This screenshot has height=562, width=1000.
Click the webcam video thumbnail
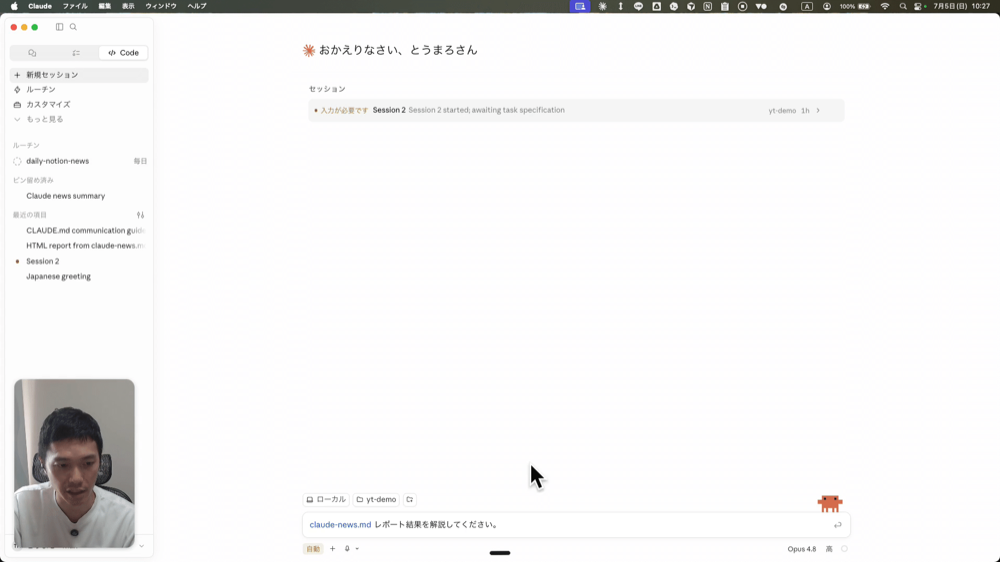click(75, 463)
